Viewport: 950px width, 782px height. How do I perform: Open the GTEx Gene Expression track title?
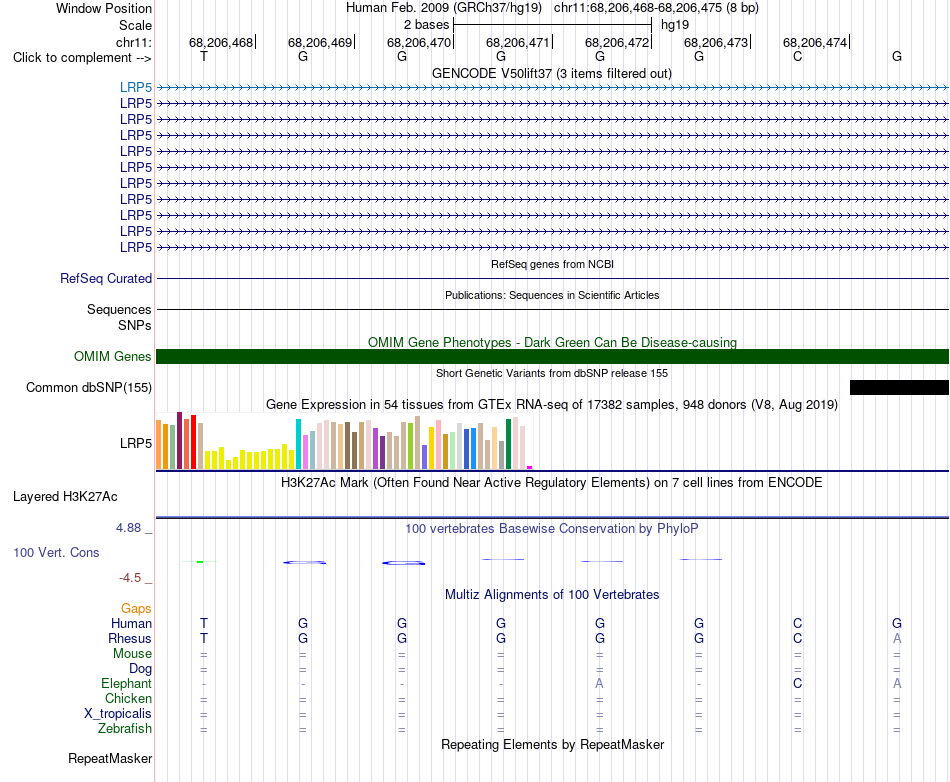pos(552,405)
